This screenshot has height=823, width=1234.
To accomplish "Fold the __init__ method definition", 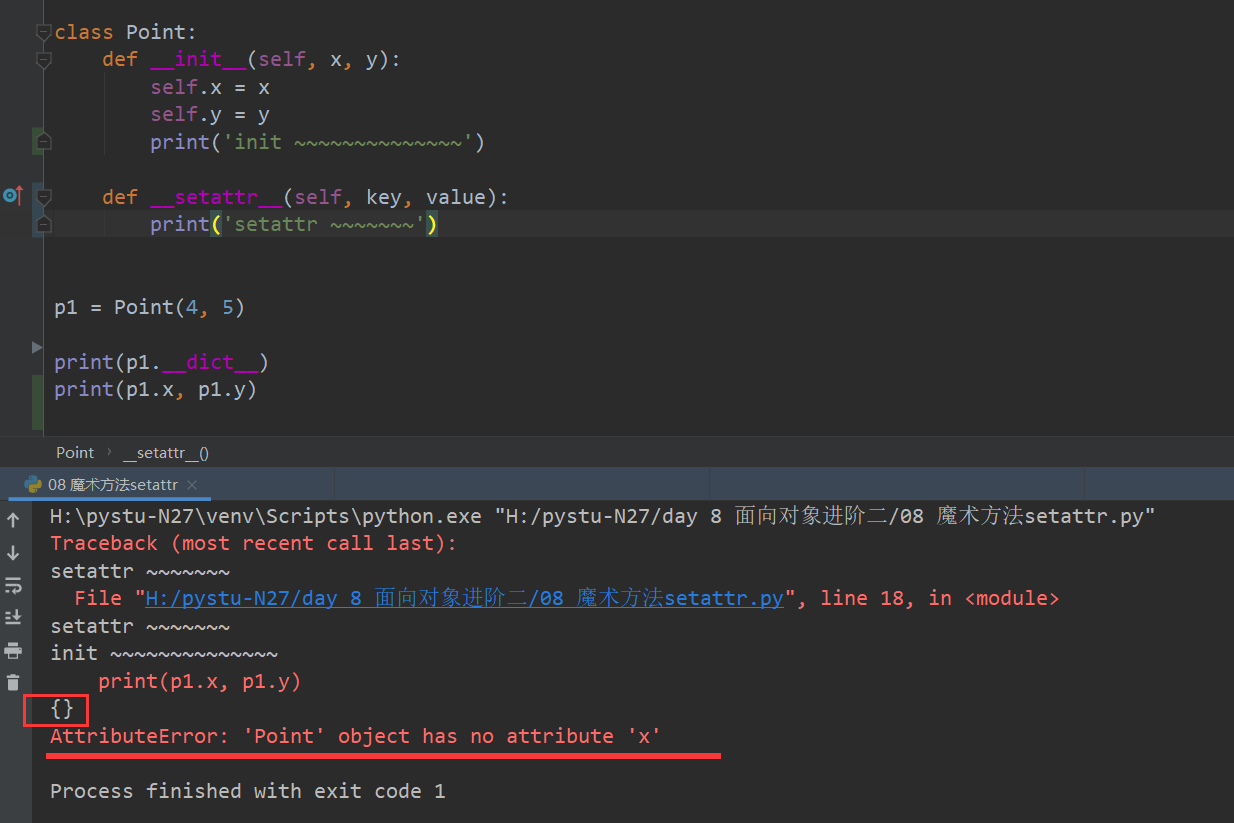I will tap(43, 60).
